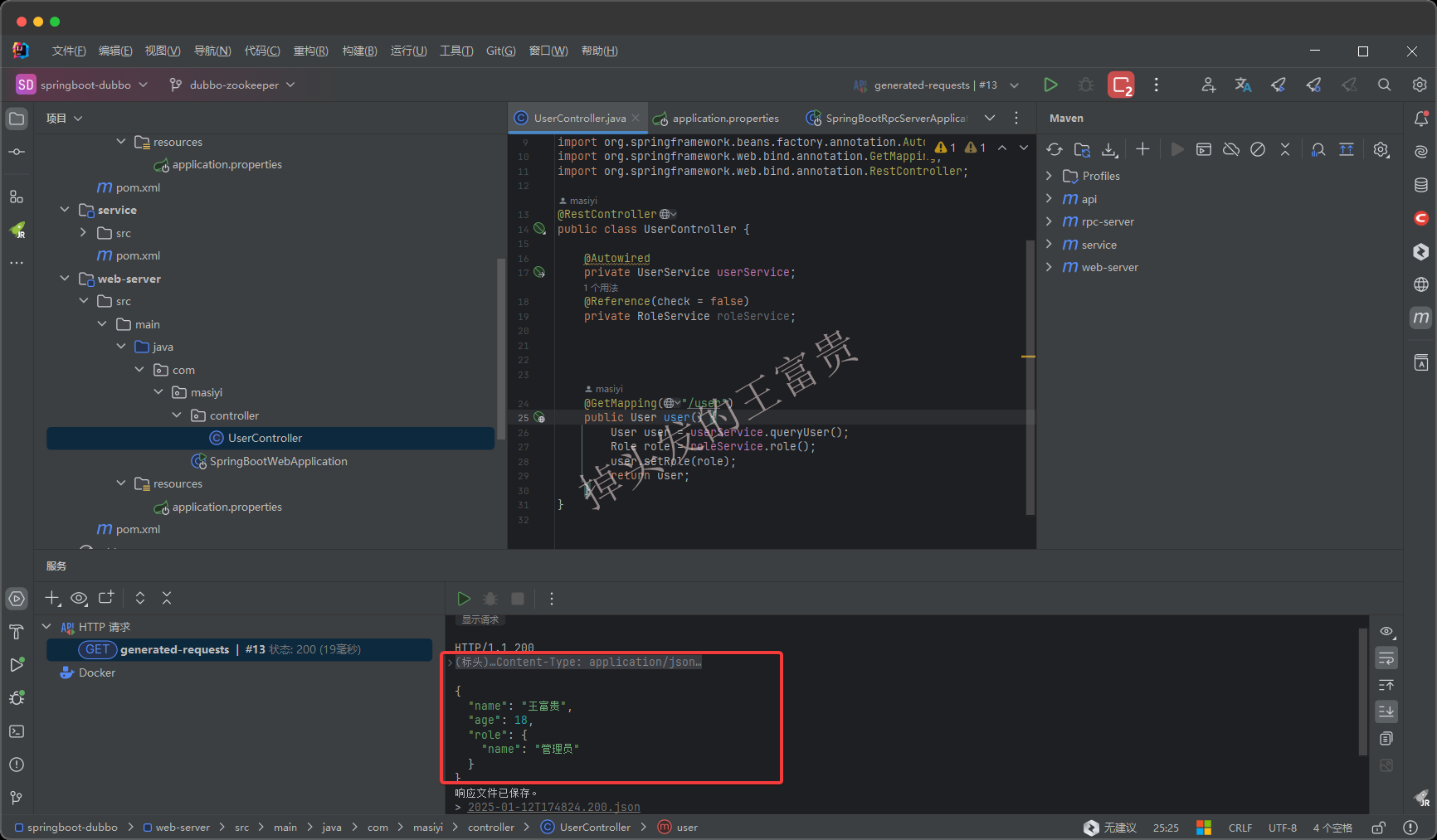
Task: Open Code With Me add-user icon
Action: click(x=1208, y=85)
